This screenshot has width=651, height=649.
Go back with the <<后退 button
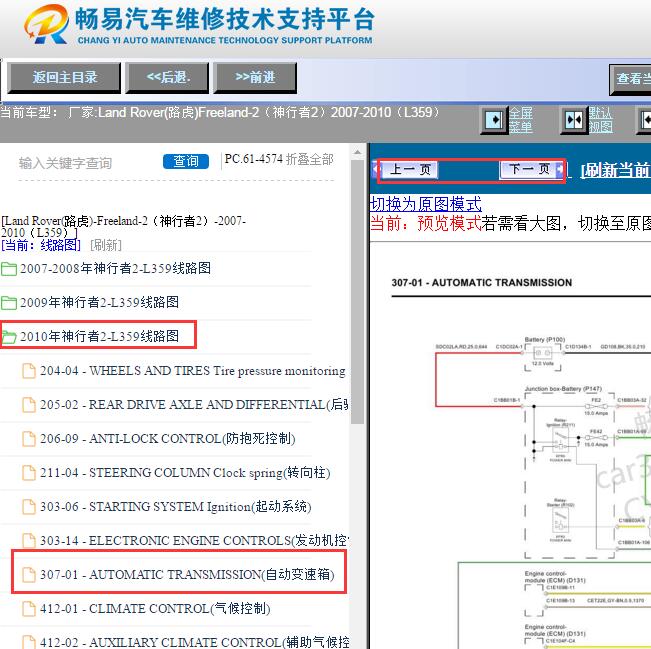[167, 78]
